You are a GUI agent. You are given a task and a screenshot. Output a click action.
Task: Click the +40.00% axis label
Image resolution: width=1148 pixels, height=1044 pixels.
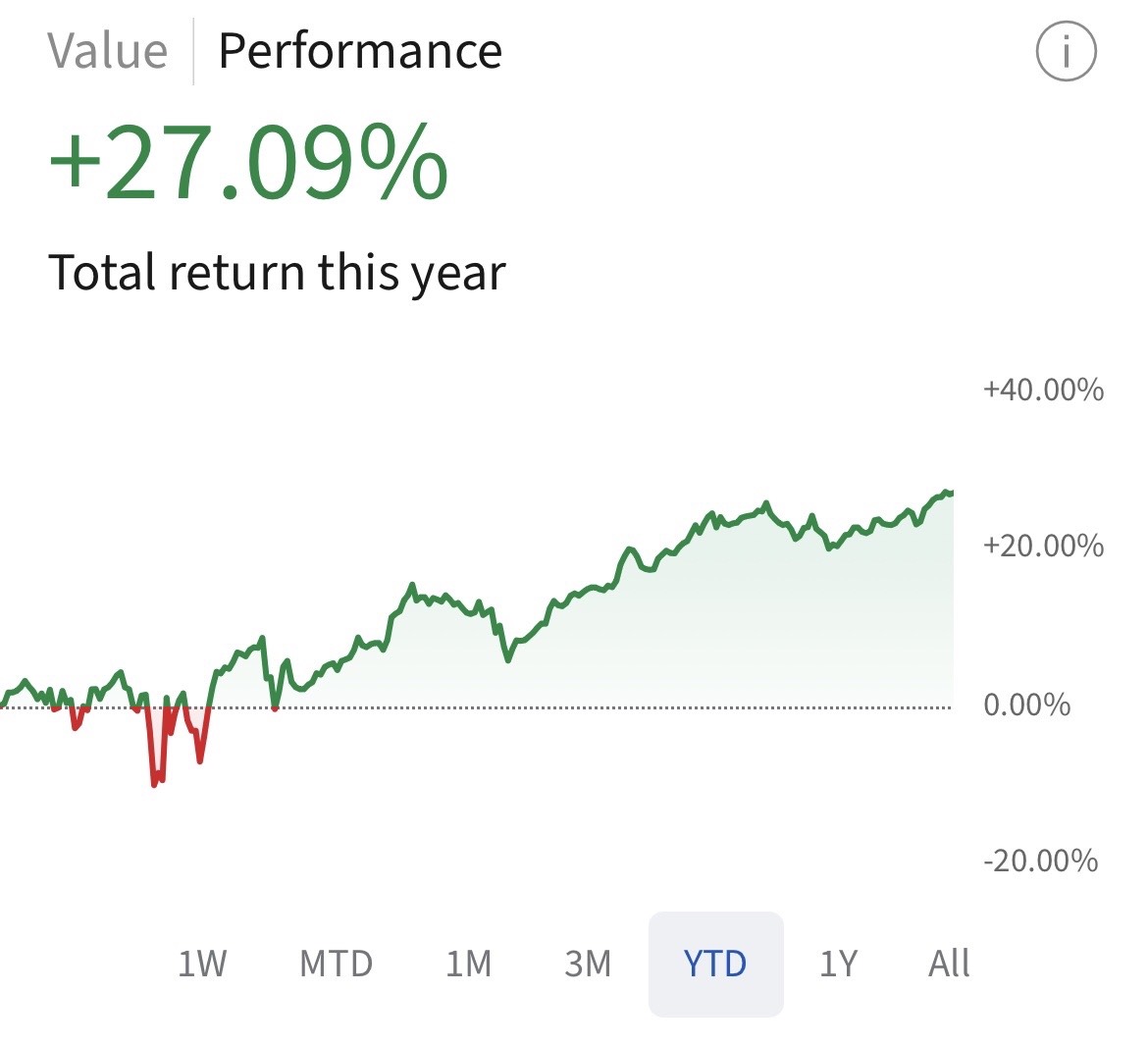[1042, 390]
